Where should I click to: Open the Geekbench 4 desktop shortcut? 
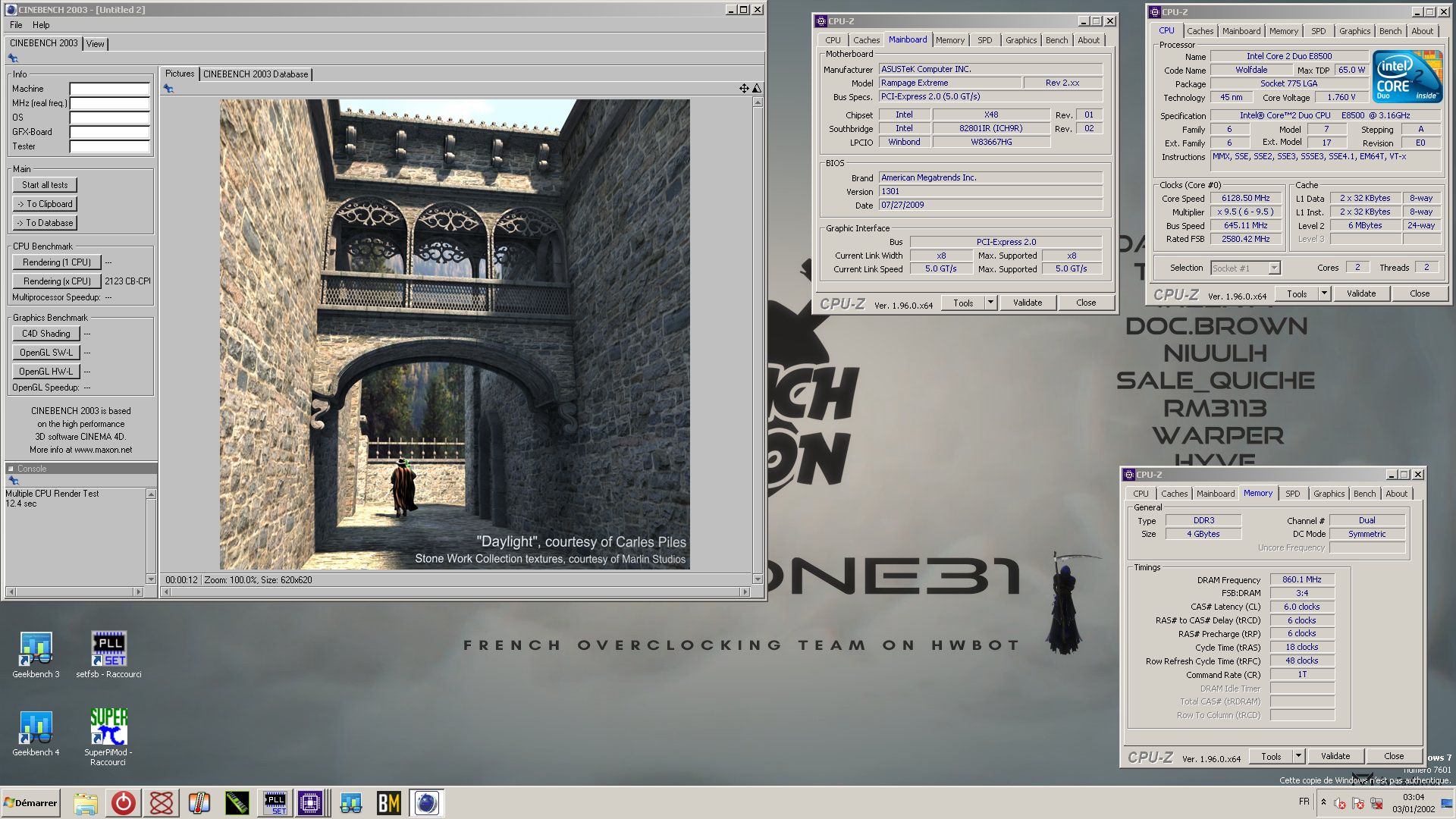pyautogui.click(x=36, y=733)
